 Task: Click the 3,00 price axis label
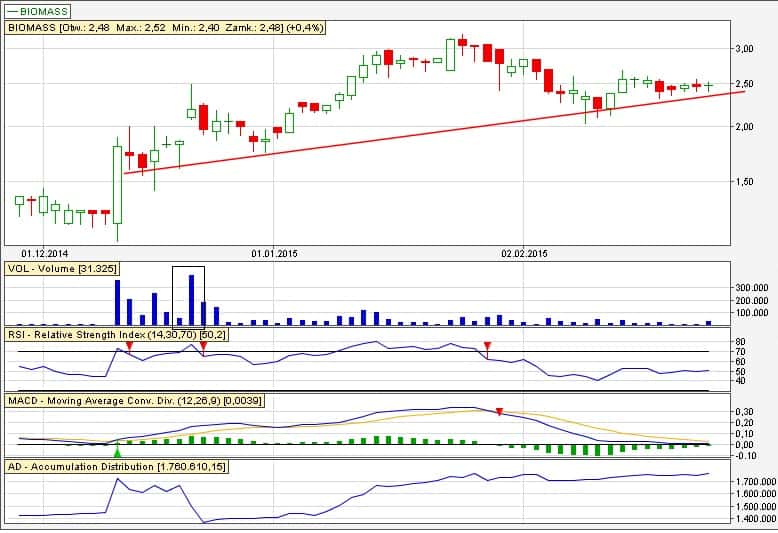click(744, 48)
